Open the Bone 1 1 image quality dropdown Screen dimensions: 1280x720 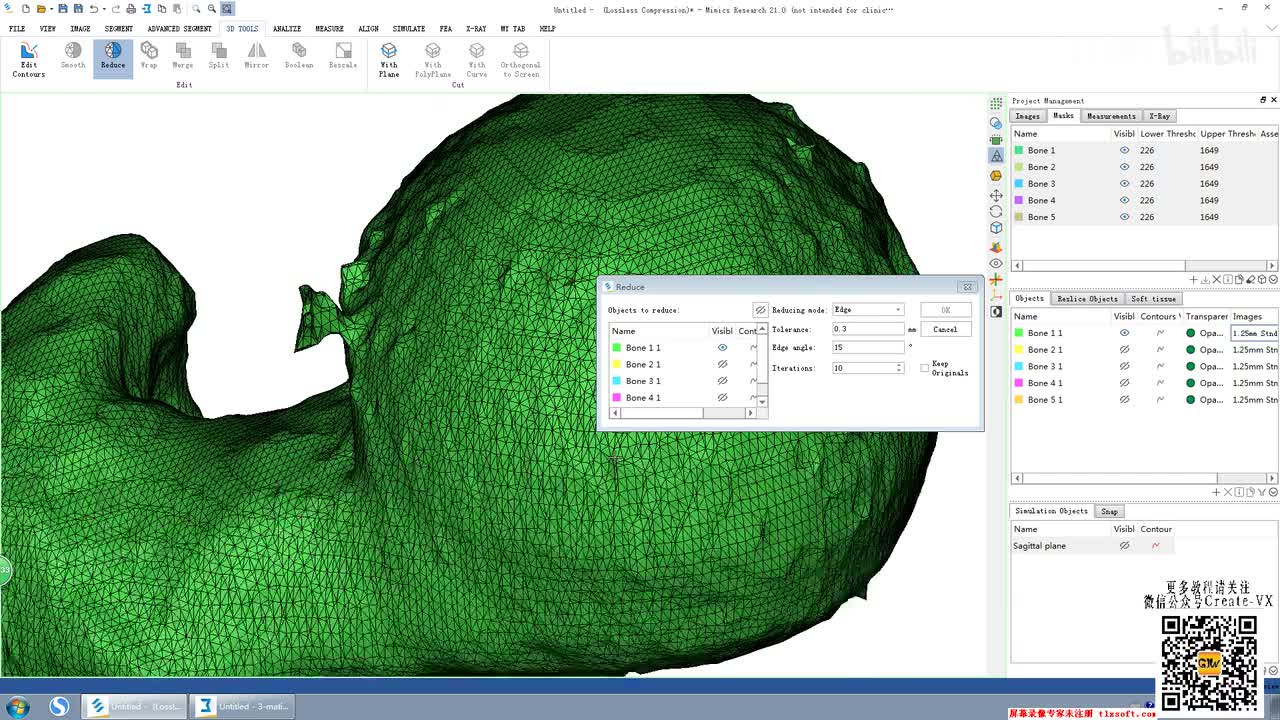click(1254, 333)
